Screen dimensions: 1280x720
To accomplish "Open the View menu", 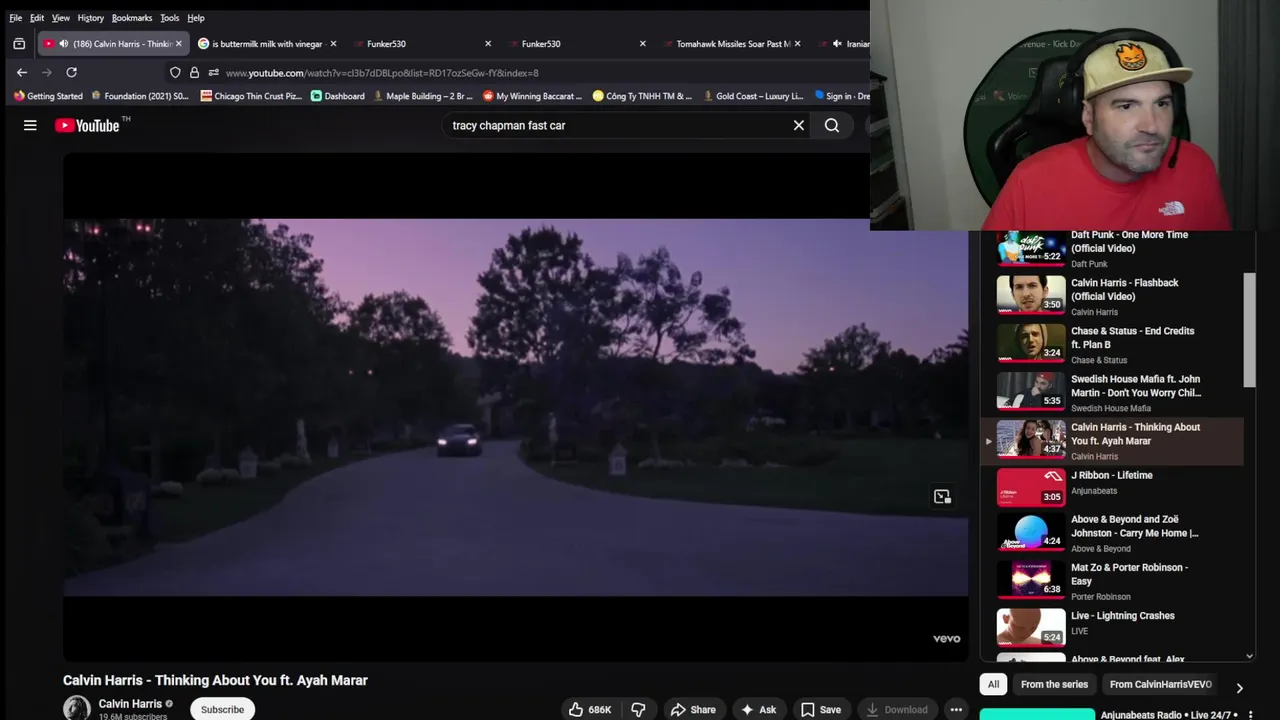I will click(x=61, y=18).
